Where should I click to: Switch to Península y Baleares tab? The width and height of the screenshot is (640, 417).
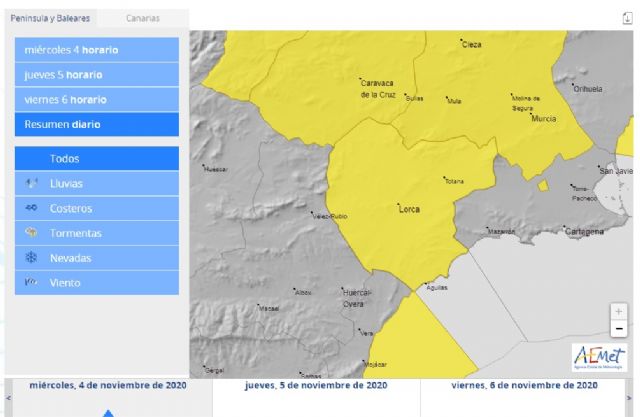tap(50, 19)
